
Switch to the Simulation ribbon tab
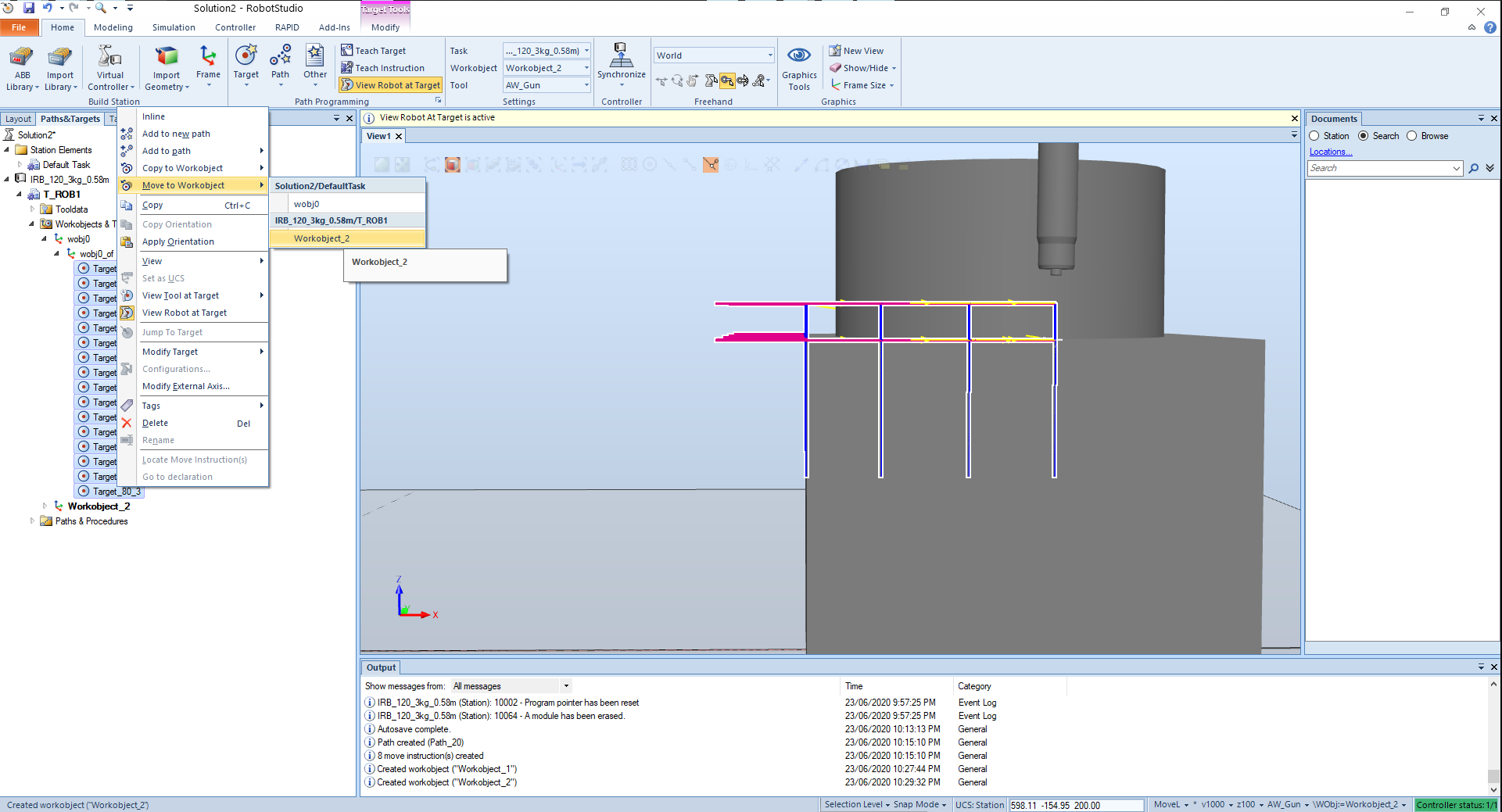point(174,27)
